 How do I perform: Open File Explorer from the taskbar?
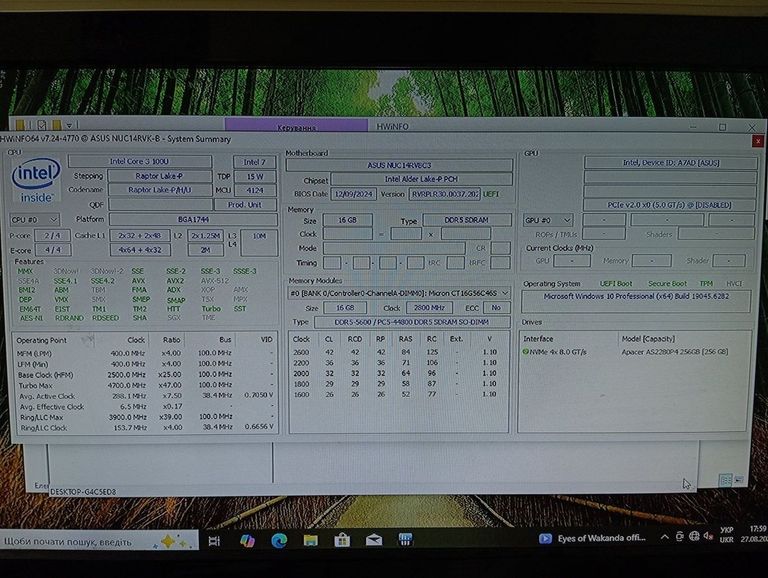click(x=311, y=540)
